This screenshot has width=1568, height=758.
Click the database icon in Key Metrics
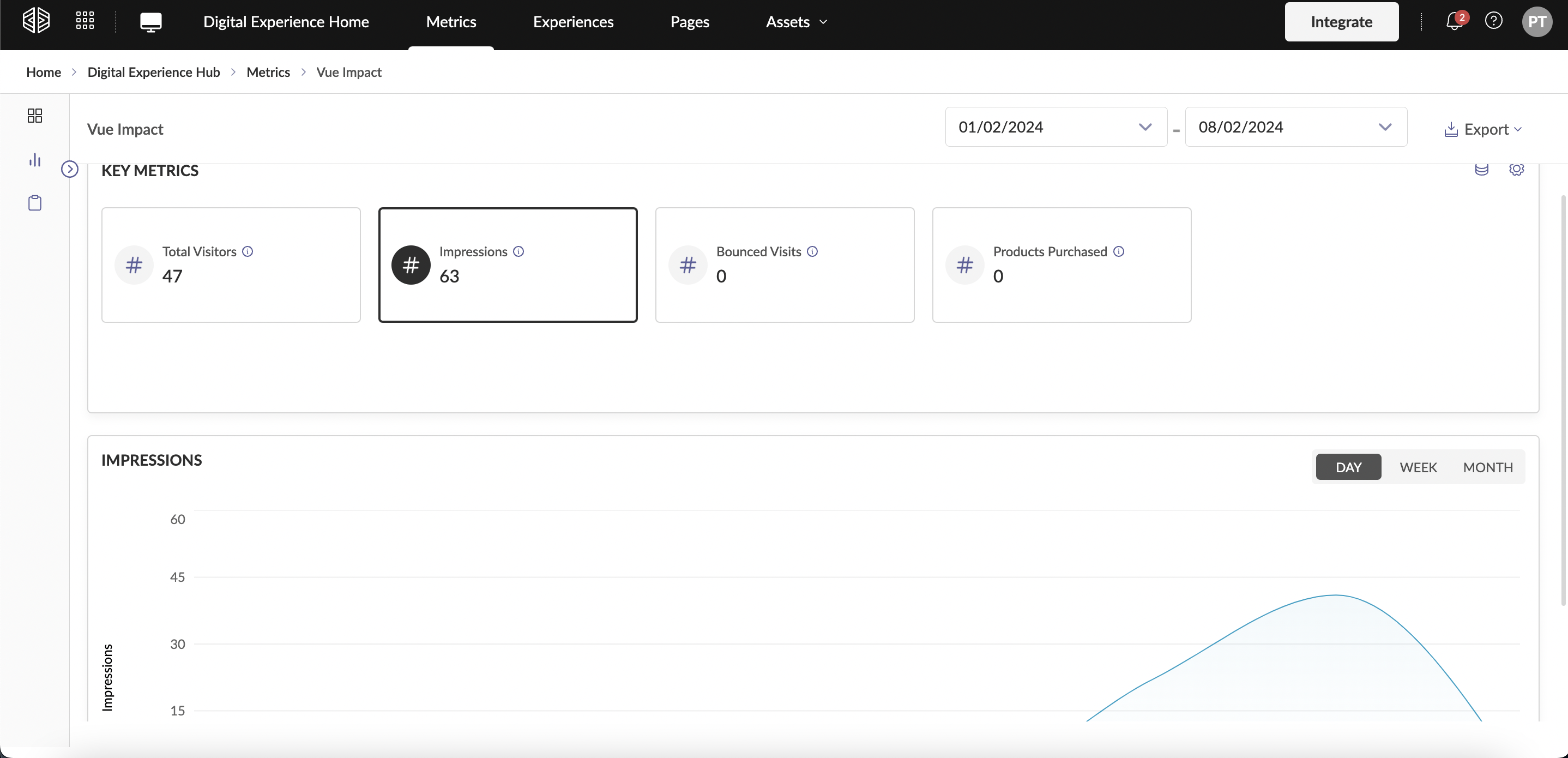pyautogui.click(x=1481, y=169)
